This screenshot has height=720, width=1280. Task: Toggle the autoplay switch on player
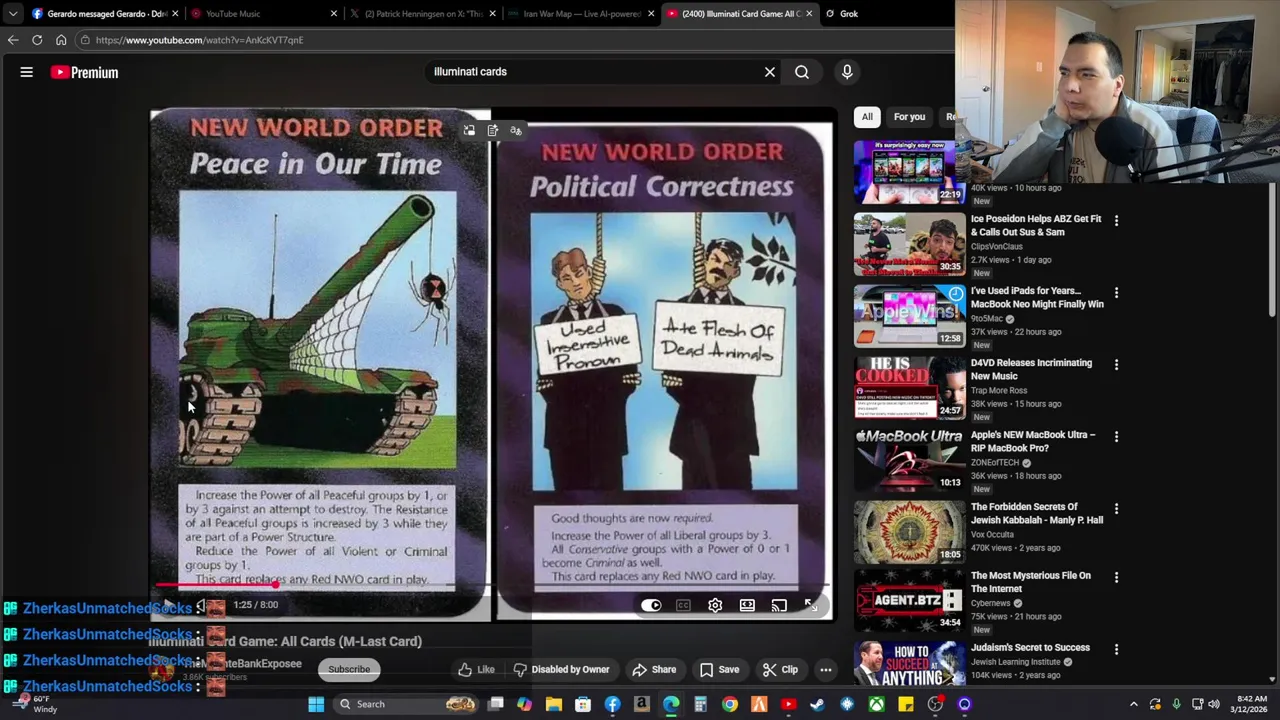click(x=651, y=605)
